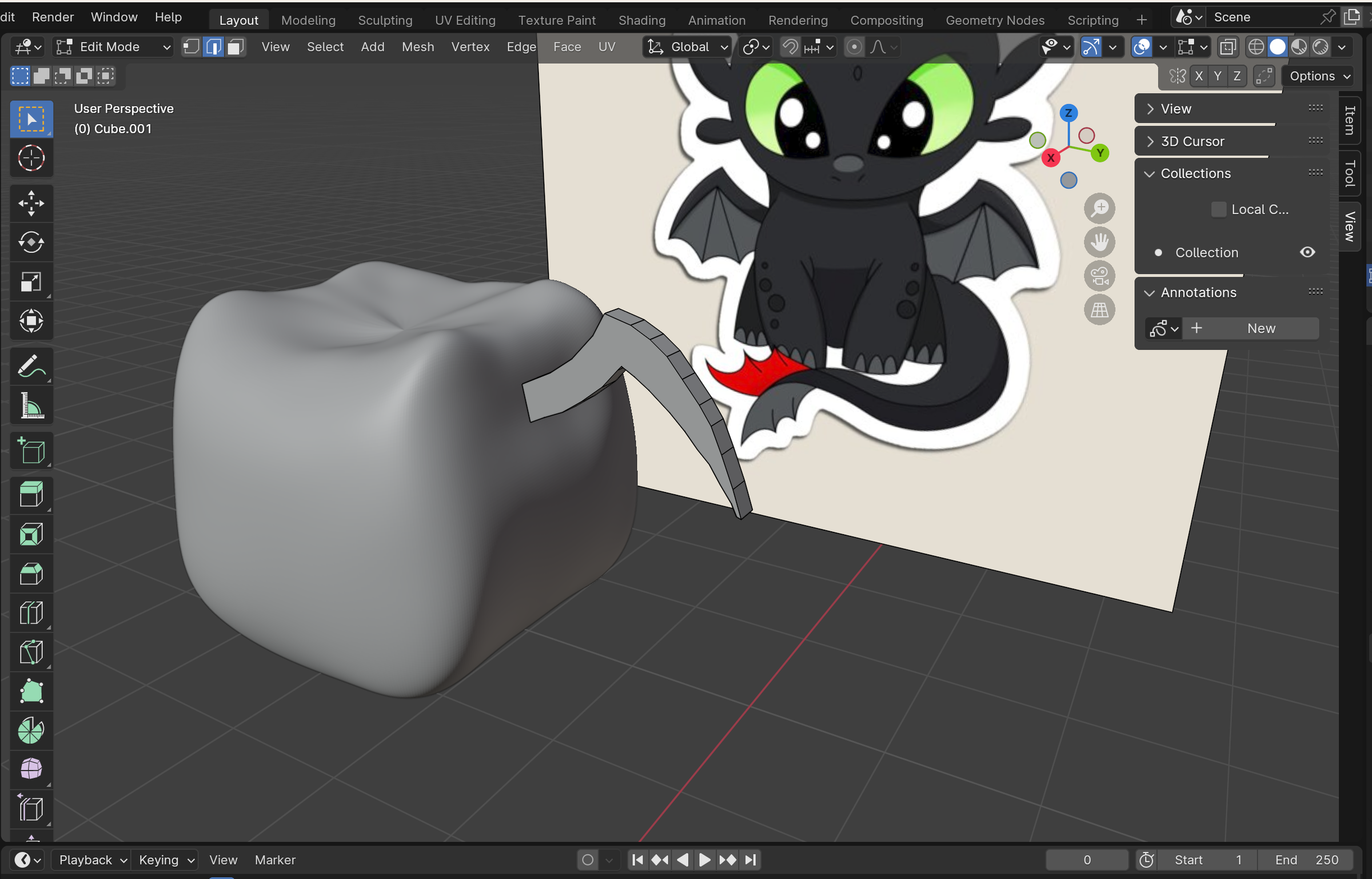Image resolution: width=1372 pixels, height=879 pixels.
Task: Click the Z axis on navigation gizmo
Action: [1068, 113]
